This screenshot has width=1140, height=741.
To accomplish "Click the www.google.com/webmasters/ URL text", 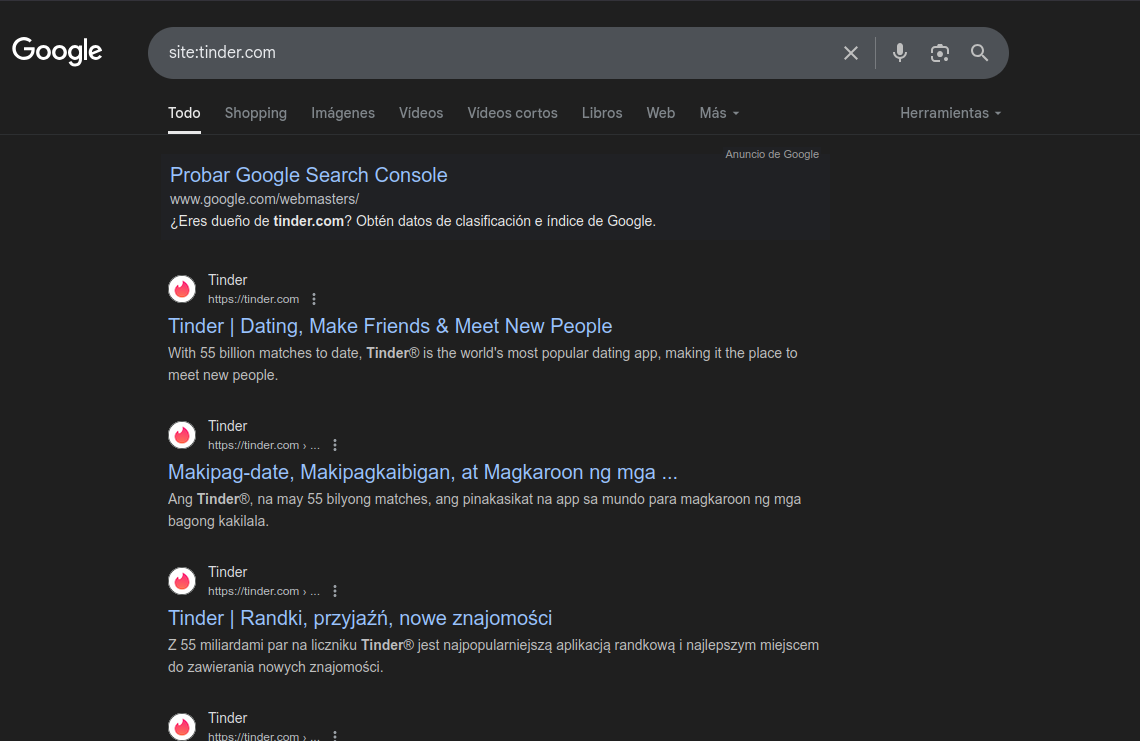I will (265, 199).
